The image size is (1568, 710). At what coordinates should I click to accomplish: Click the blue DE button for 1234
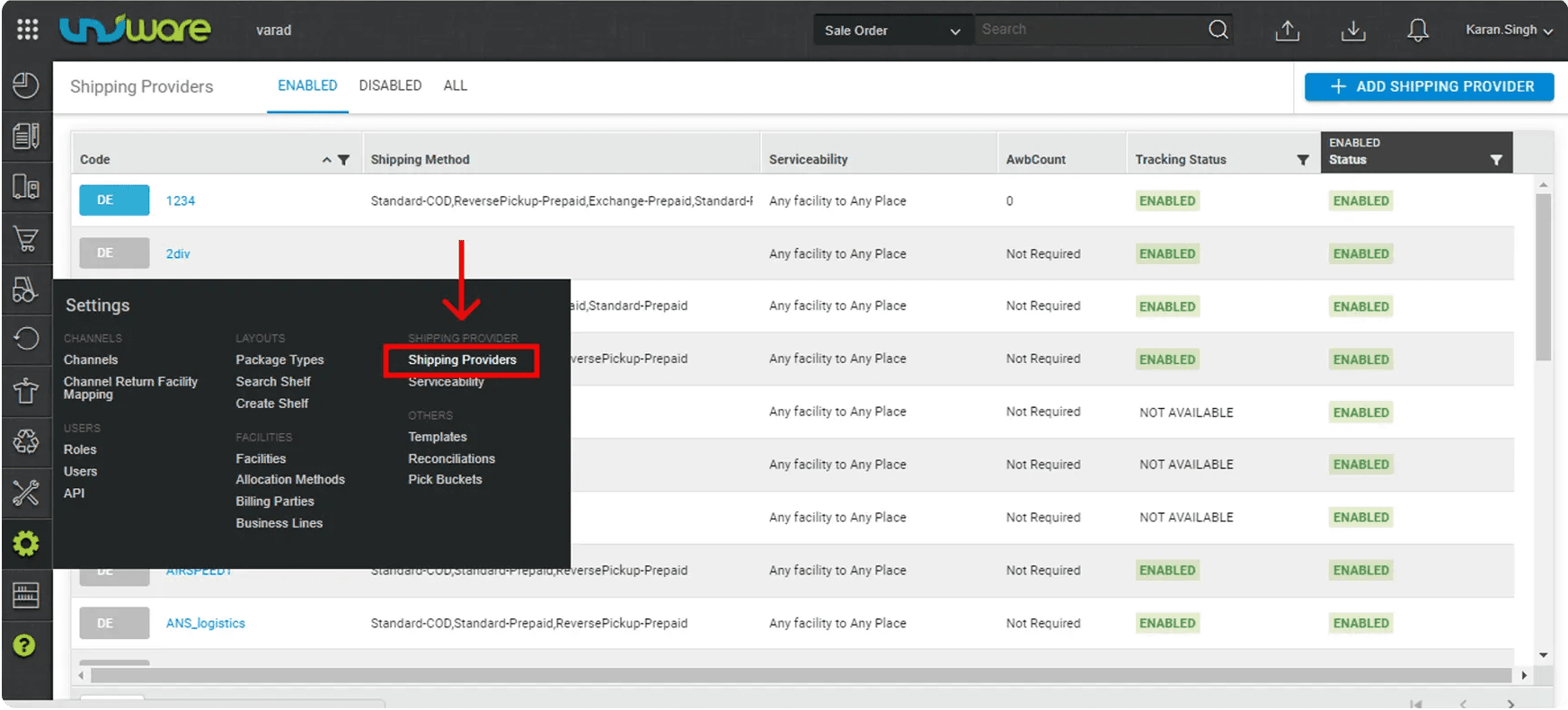114,200
